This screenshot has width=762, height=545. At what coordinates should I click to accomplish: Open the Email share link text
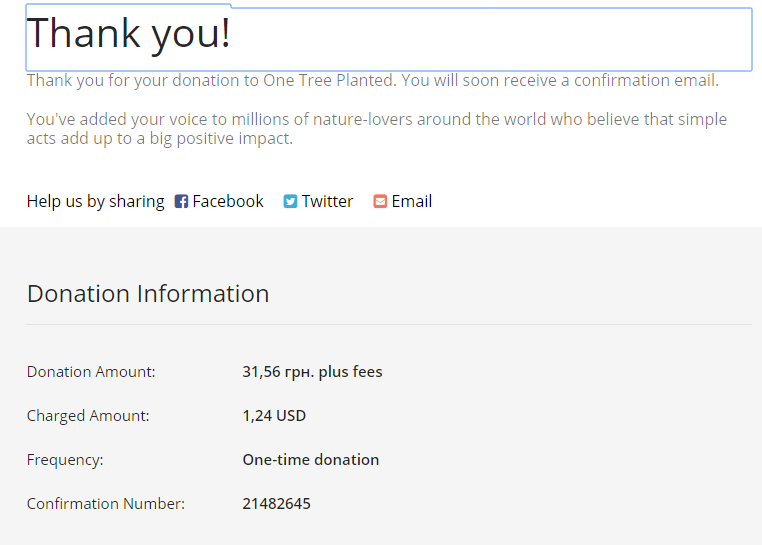pos(412,201)
